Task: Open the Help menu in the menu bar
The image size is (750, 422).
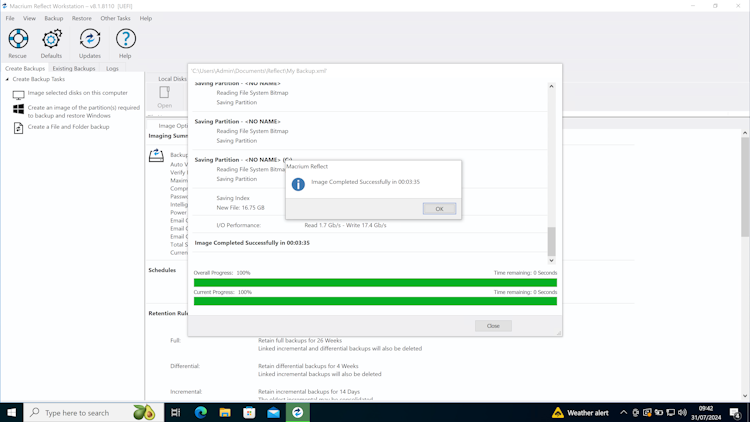Action: point(146,18)
